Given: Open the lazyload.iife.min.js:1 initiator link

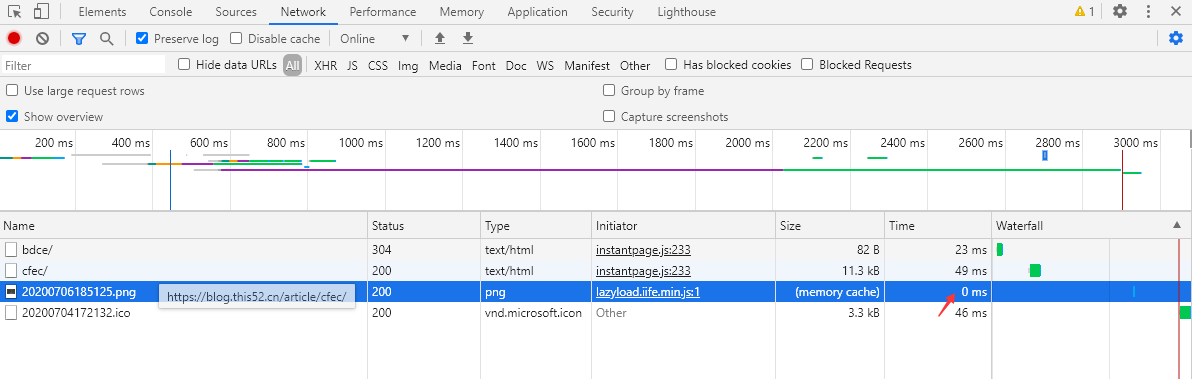Looking at the screenshot, I should coord(648,292).
